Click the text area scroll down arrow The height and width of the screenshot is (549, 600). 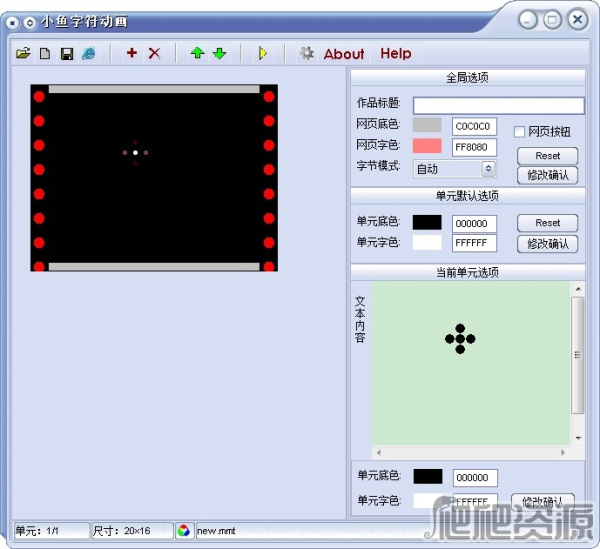click(578, 438)
